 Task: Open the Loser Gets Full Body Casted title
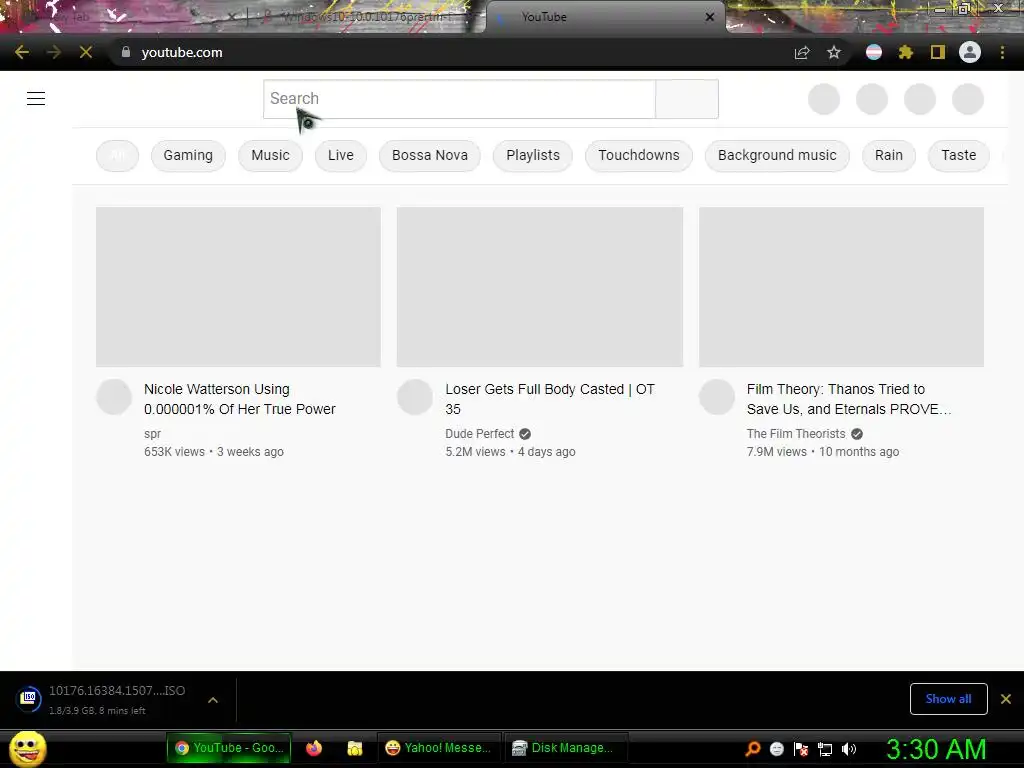point(550,399)
